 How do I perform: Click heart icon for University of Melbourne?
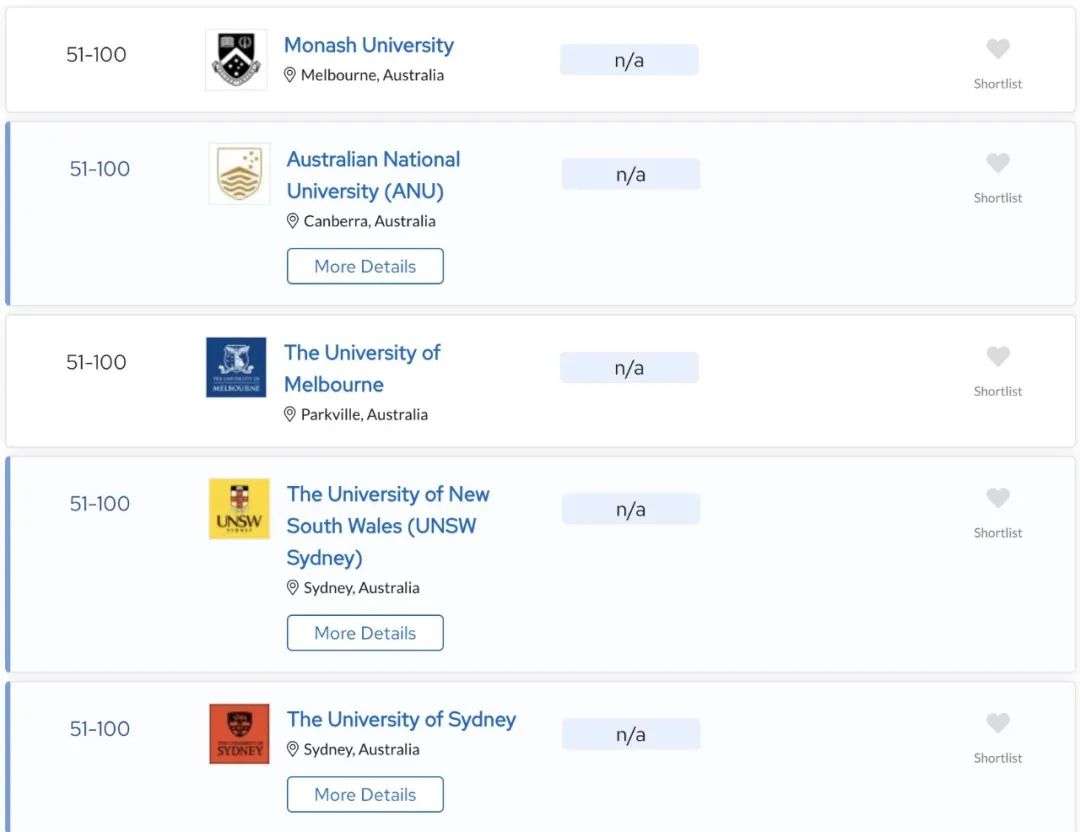point(997,357)
